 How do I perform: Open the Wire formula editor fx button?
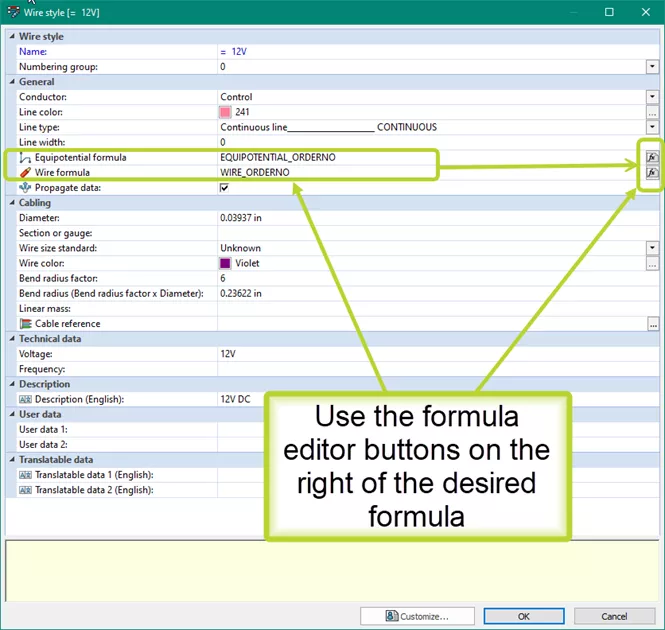pyautogui.click(x=651, y=173)
